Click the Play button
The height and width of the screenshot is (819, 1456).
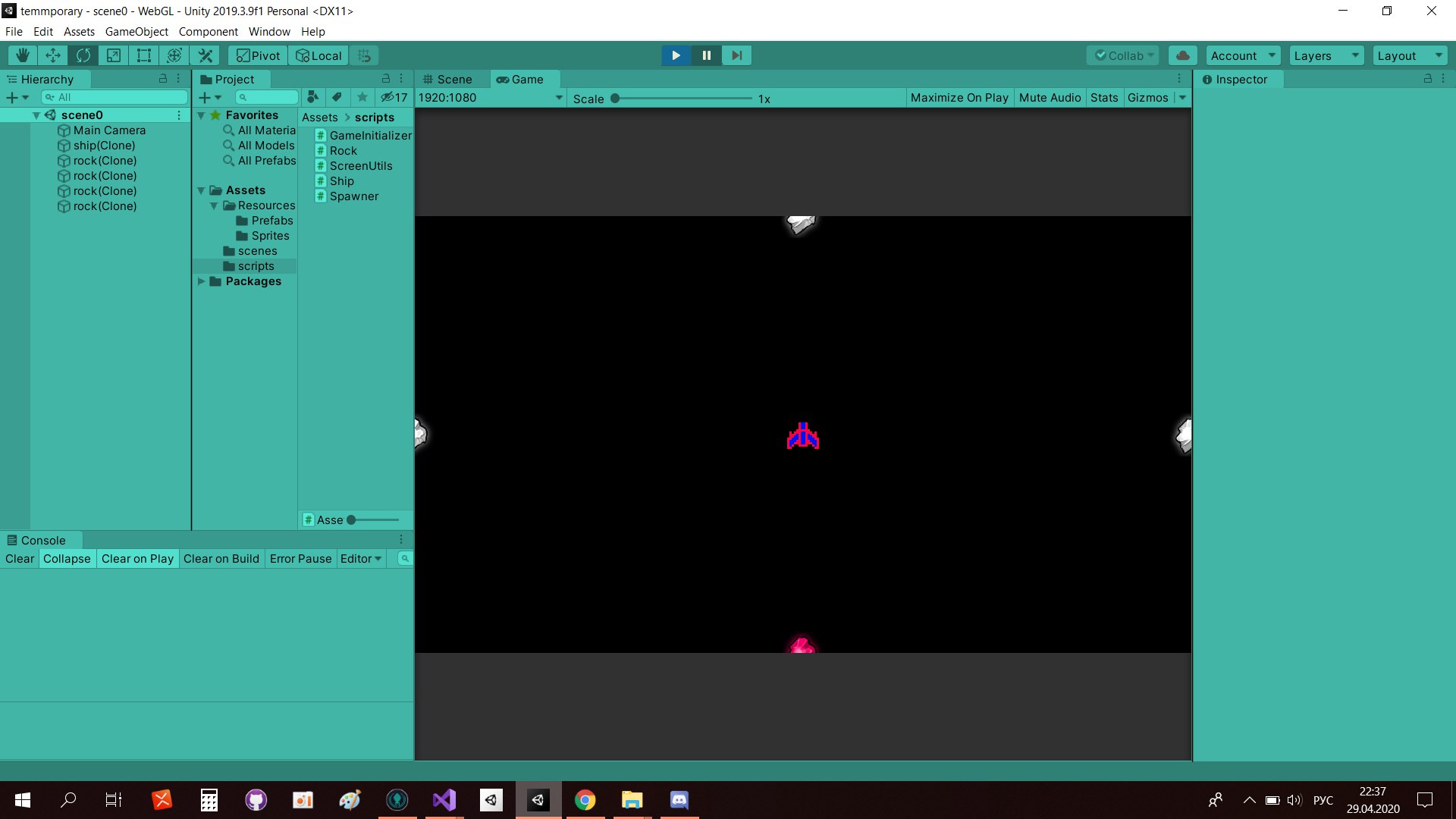[676, 55]
